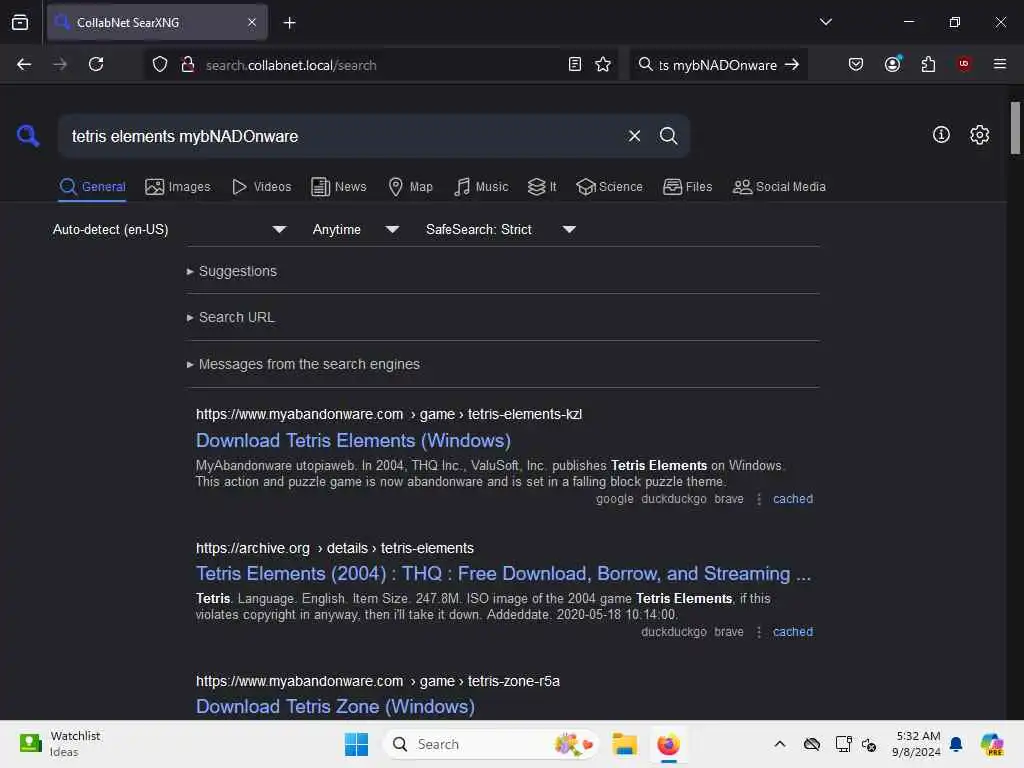Switch to News search category

pyautogui.click(x=339, y=187)
